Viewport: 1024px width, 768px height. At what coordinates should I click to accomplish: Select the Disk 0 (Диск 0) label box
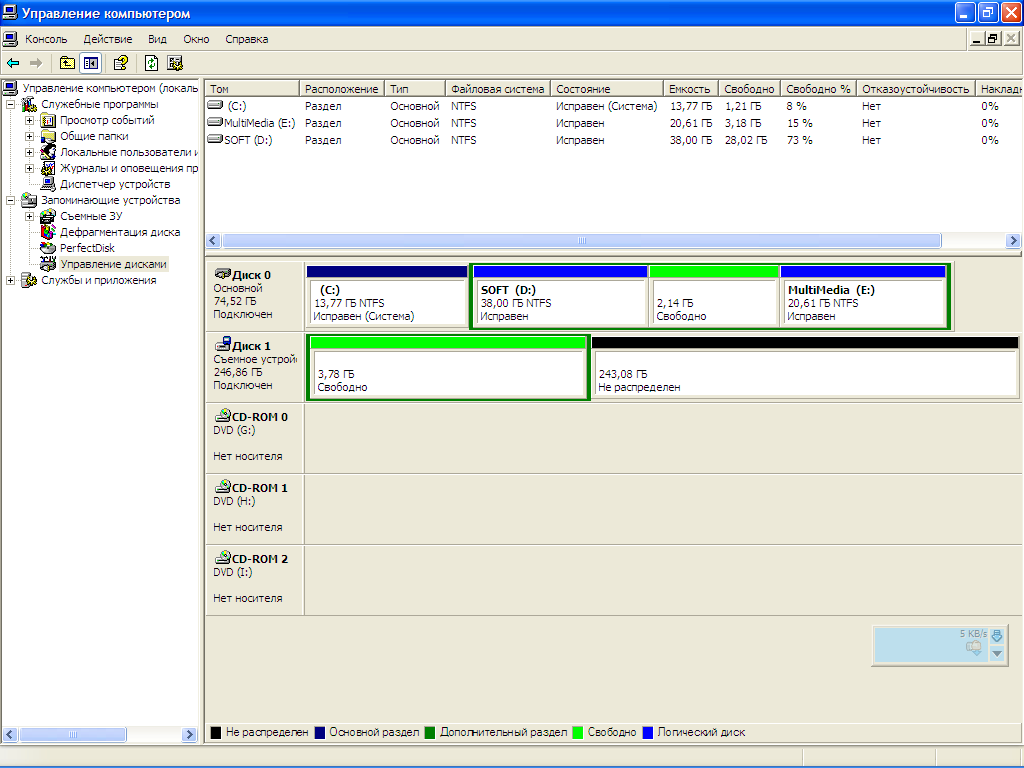254,295
